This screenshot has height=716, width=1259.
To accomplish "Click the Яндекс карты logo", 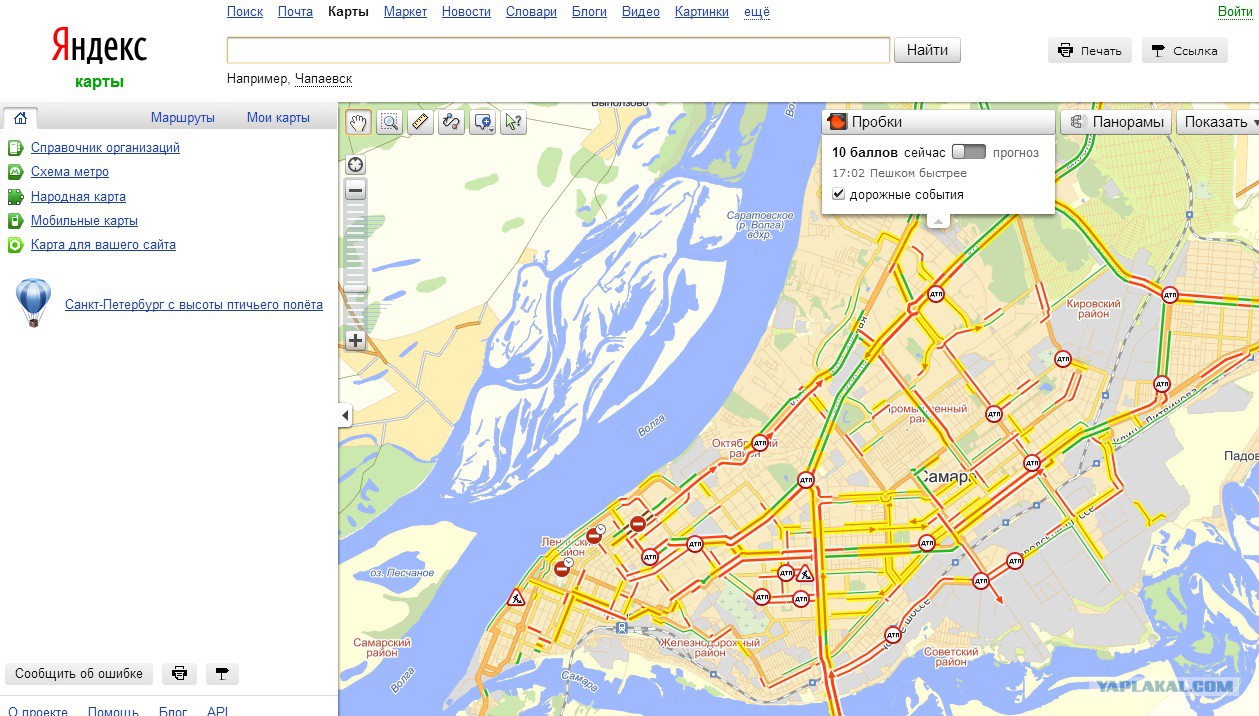I will click(99, 58).
